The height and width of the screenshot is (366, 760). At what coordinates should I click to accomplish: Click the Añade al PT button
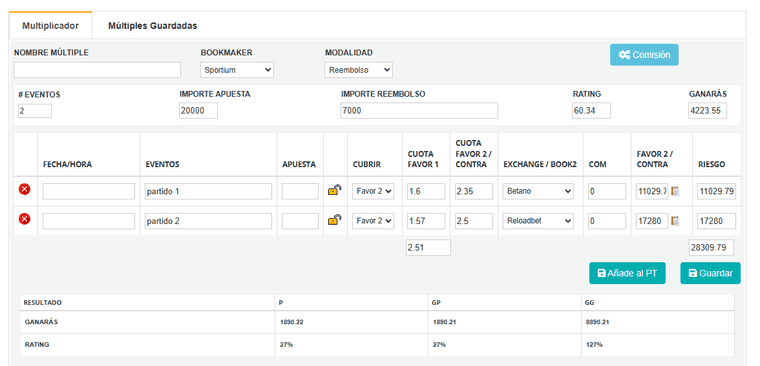627,273
